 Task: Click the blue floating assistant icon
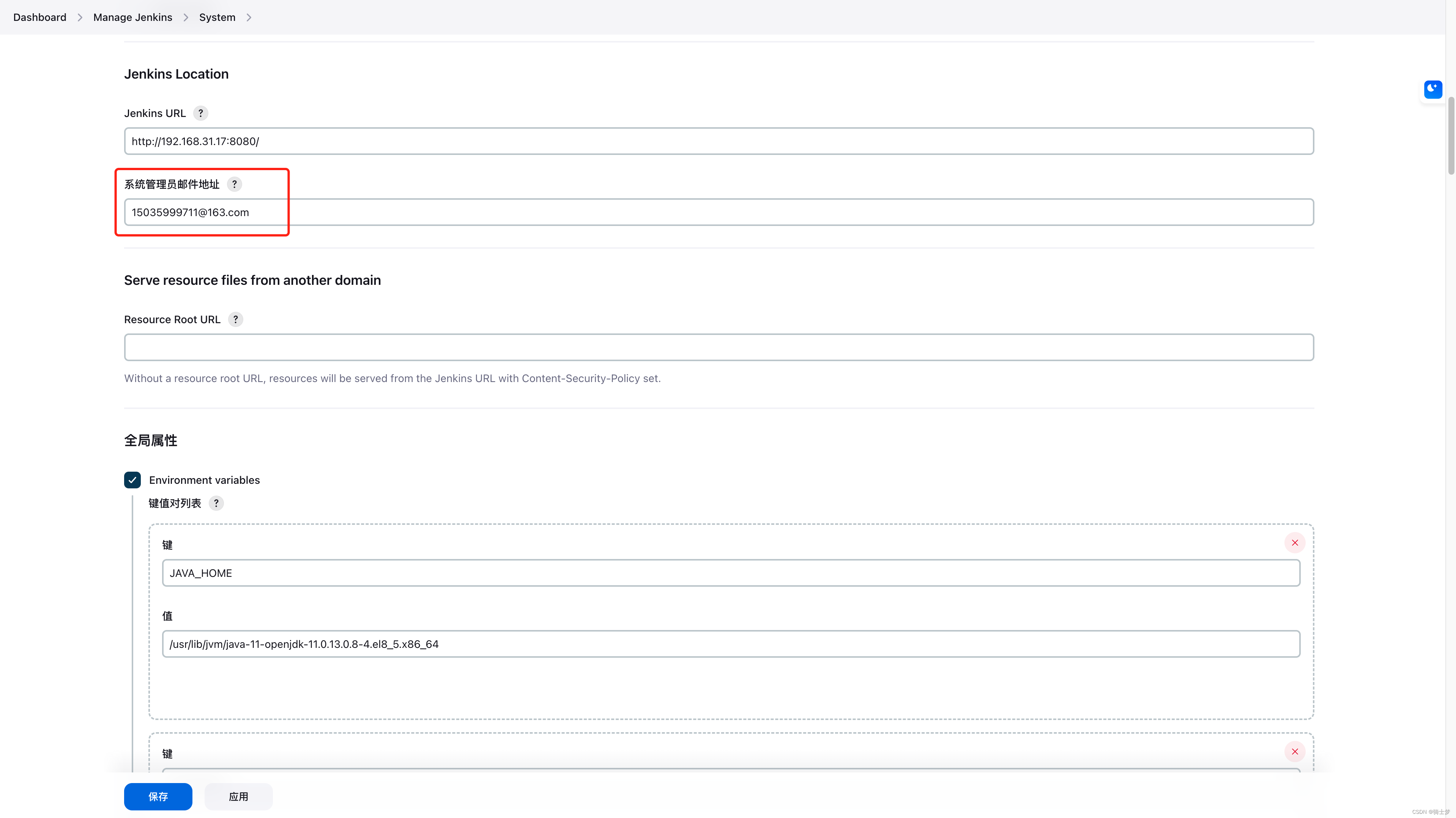point(1433,89)
